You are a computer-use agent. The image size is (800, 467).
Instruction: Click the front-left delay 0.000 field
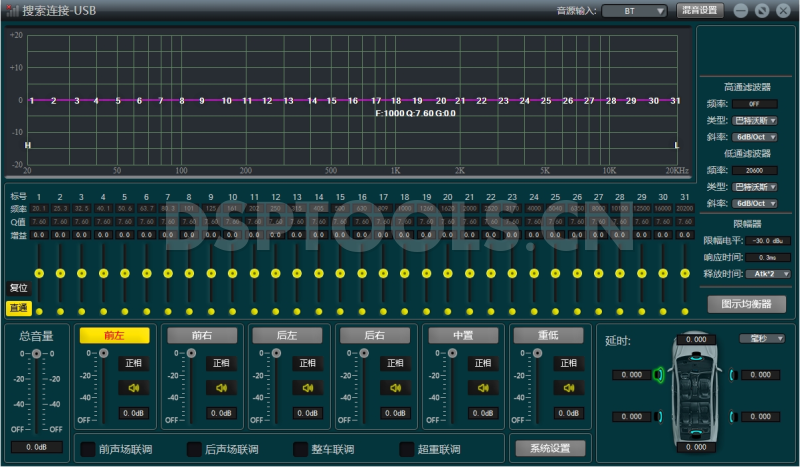(x=632, y=375)
